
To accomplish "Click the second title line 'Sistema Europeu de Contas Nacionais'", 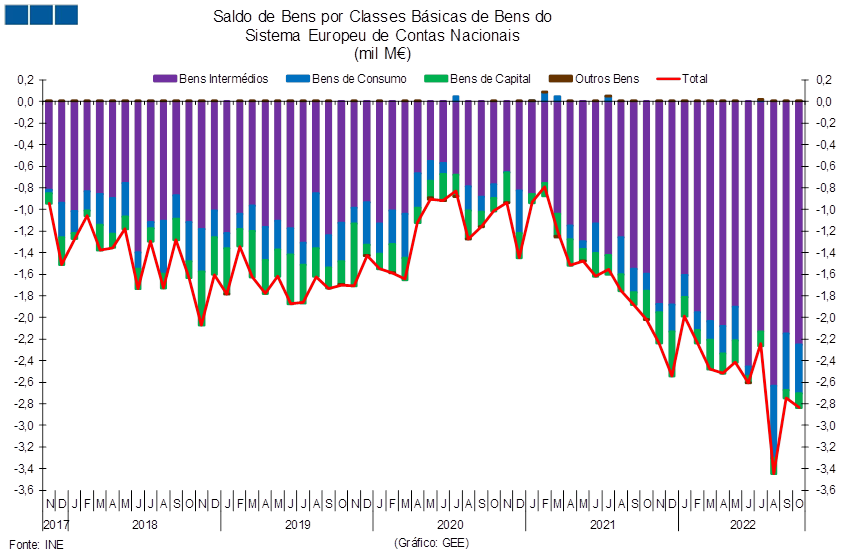I will point(382,36).
